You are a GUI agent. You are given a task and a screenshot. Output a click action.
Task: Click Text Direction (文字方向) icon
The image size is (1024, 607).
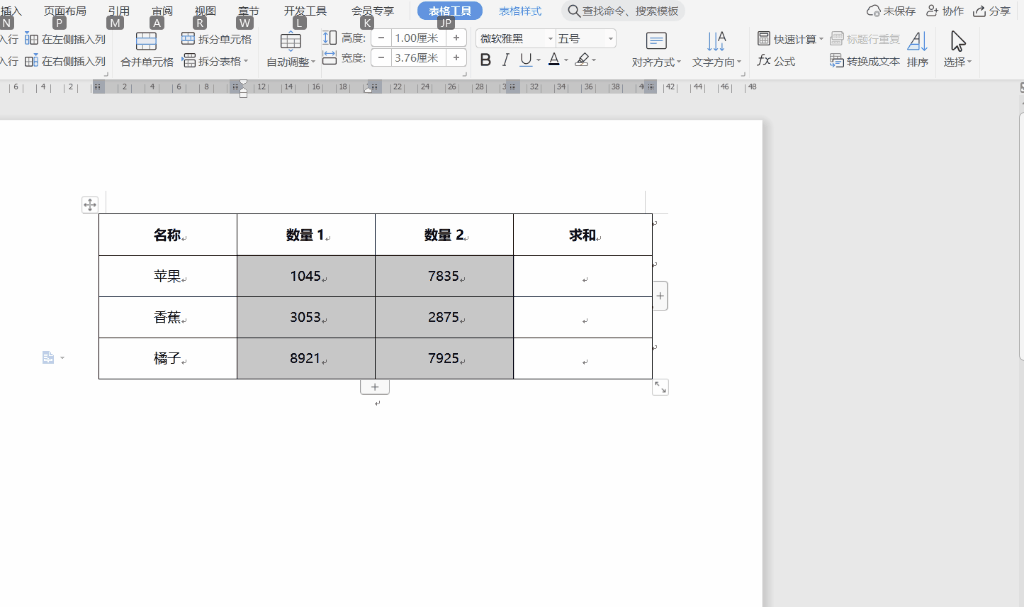click(716, 41)
